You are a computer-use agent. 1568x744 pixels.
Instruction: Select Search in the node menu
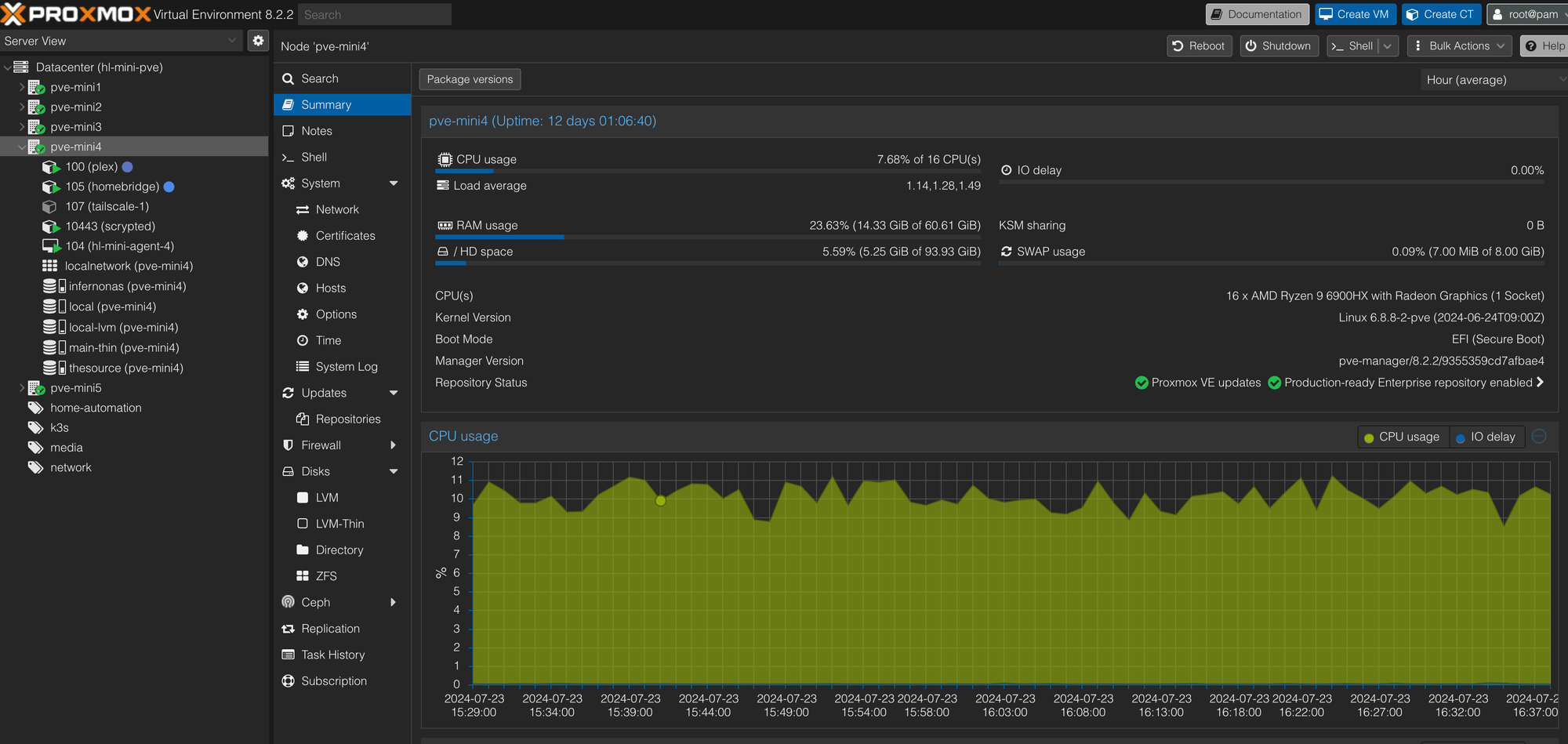[x=343, y=78]
